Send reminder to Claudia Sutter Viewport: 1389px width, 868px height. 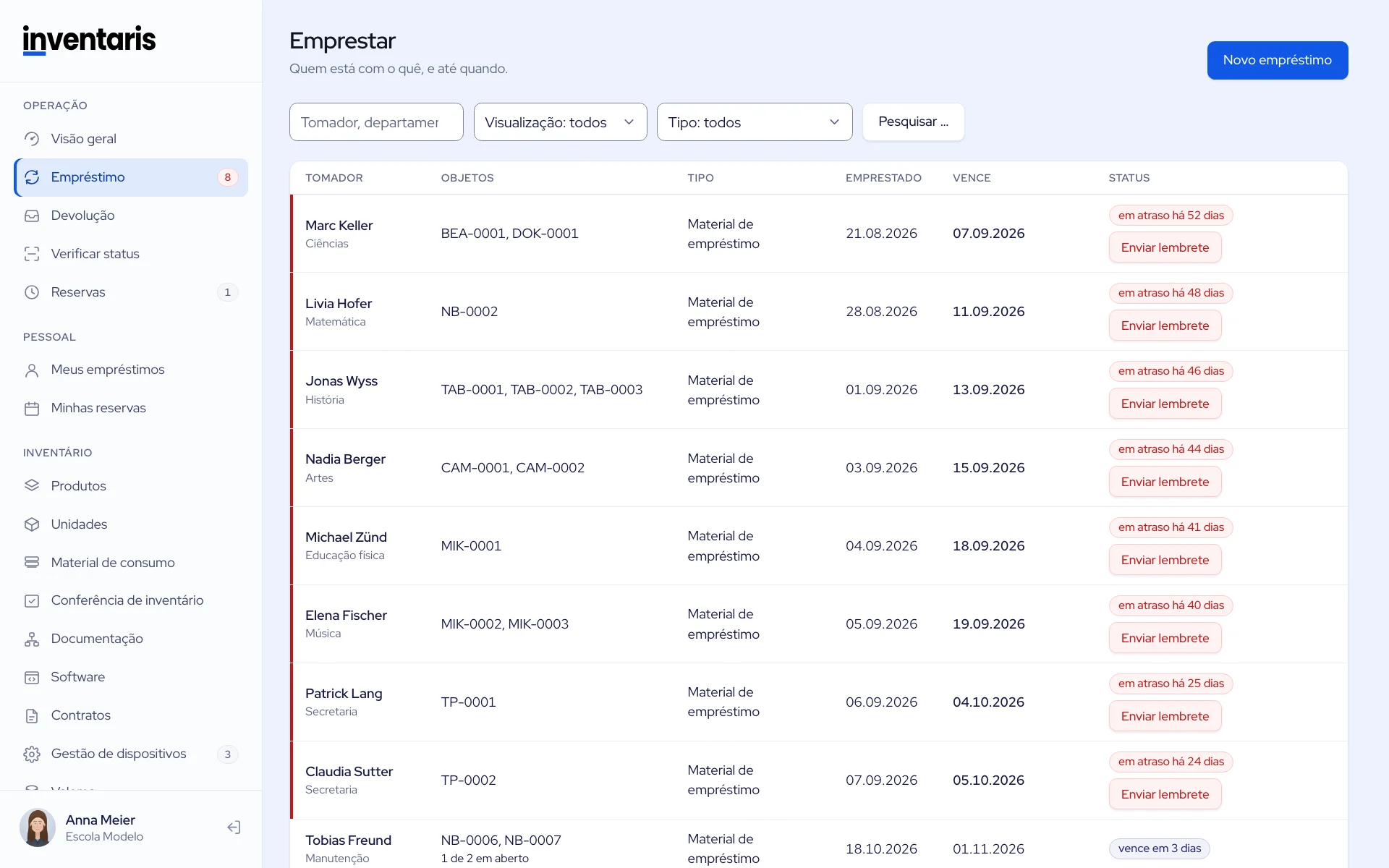1165,794
